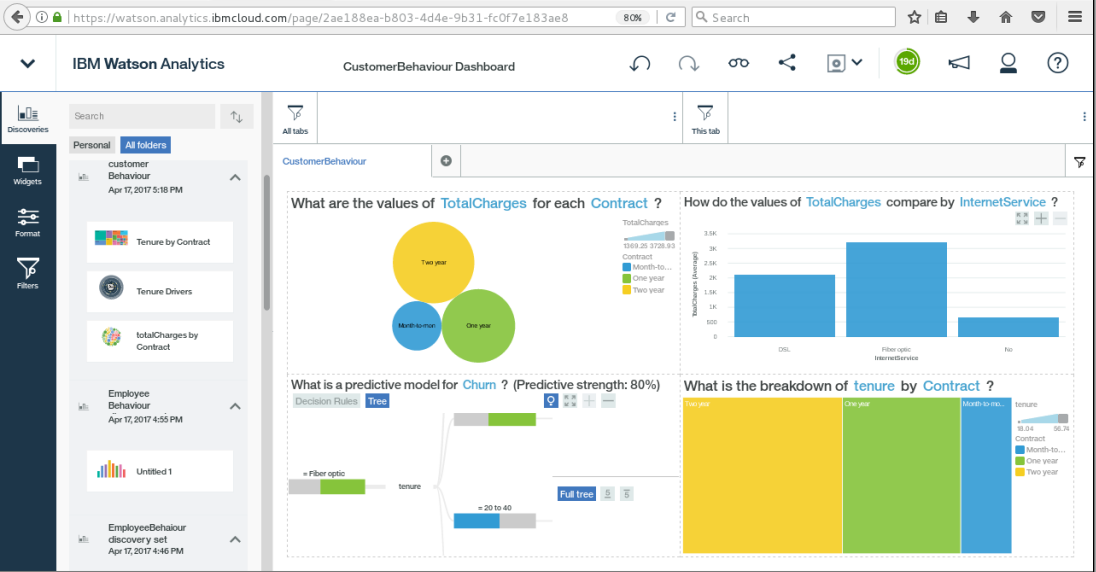Screen dimensions: 1096x572
Task: Open the user profile icon
Action: [1008, 63]
